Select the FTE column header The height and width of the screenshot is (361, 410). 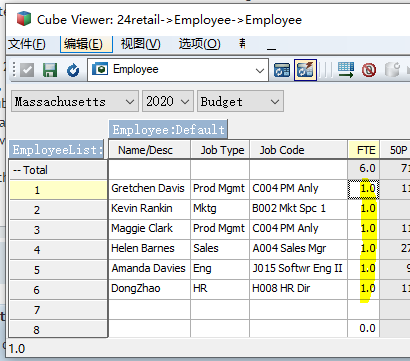[364, 150]
